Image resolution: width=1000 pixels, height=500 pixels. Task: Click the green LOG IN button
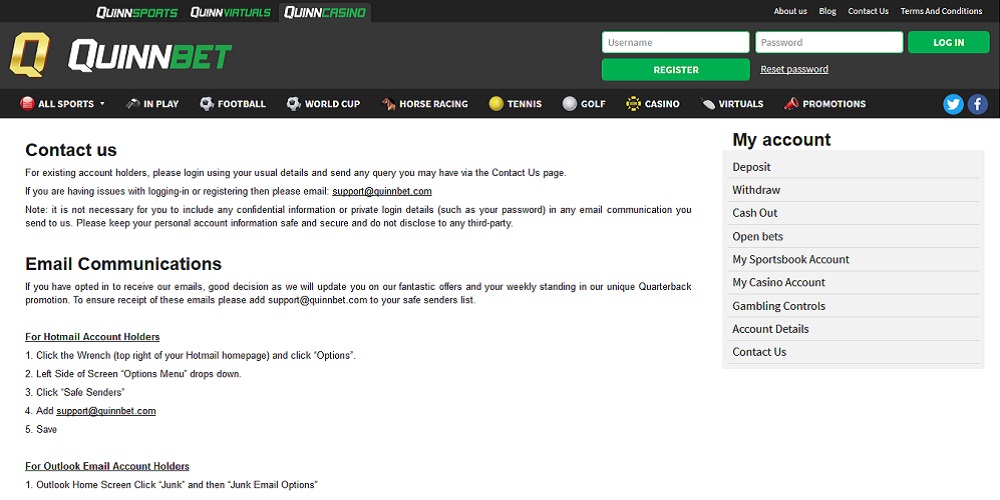point(948,42)
